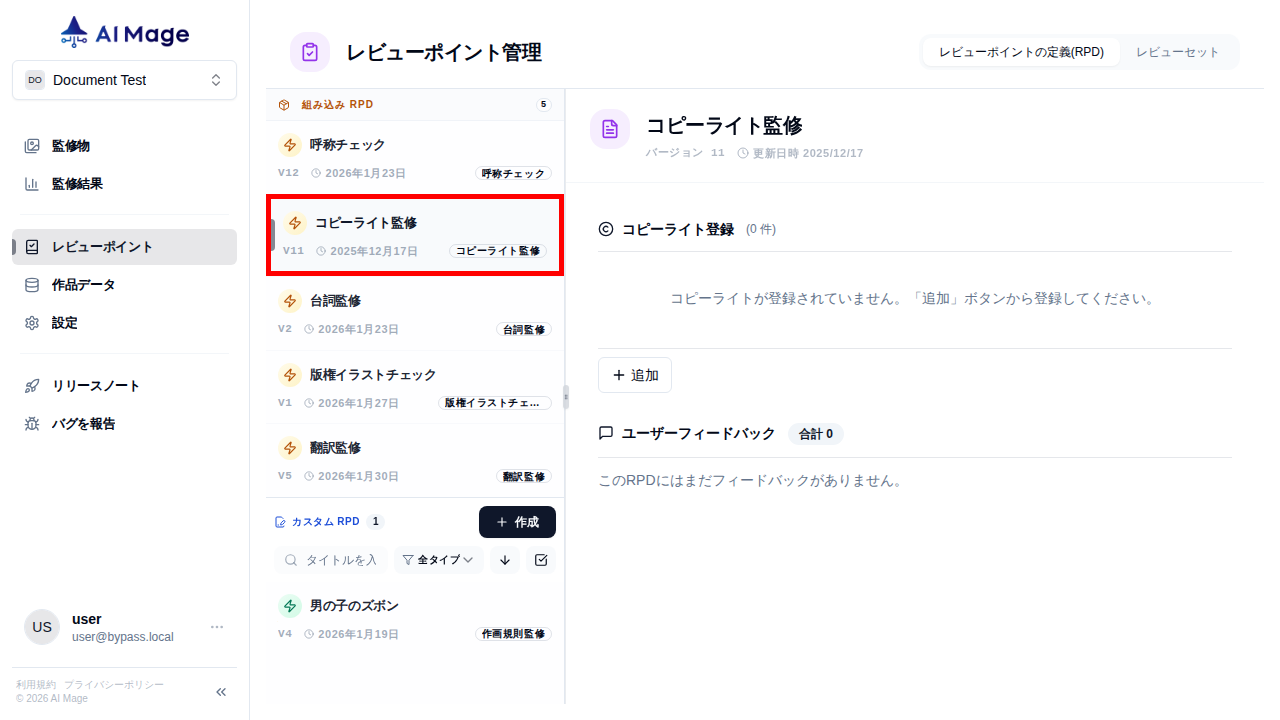
Task: Click the download arrow in custom RPD toolbar
Action: pyautogui.click(x=504, y=560)
